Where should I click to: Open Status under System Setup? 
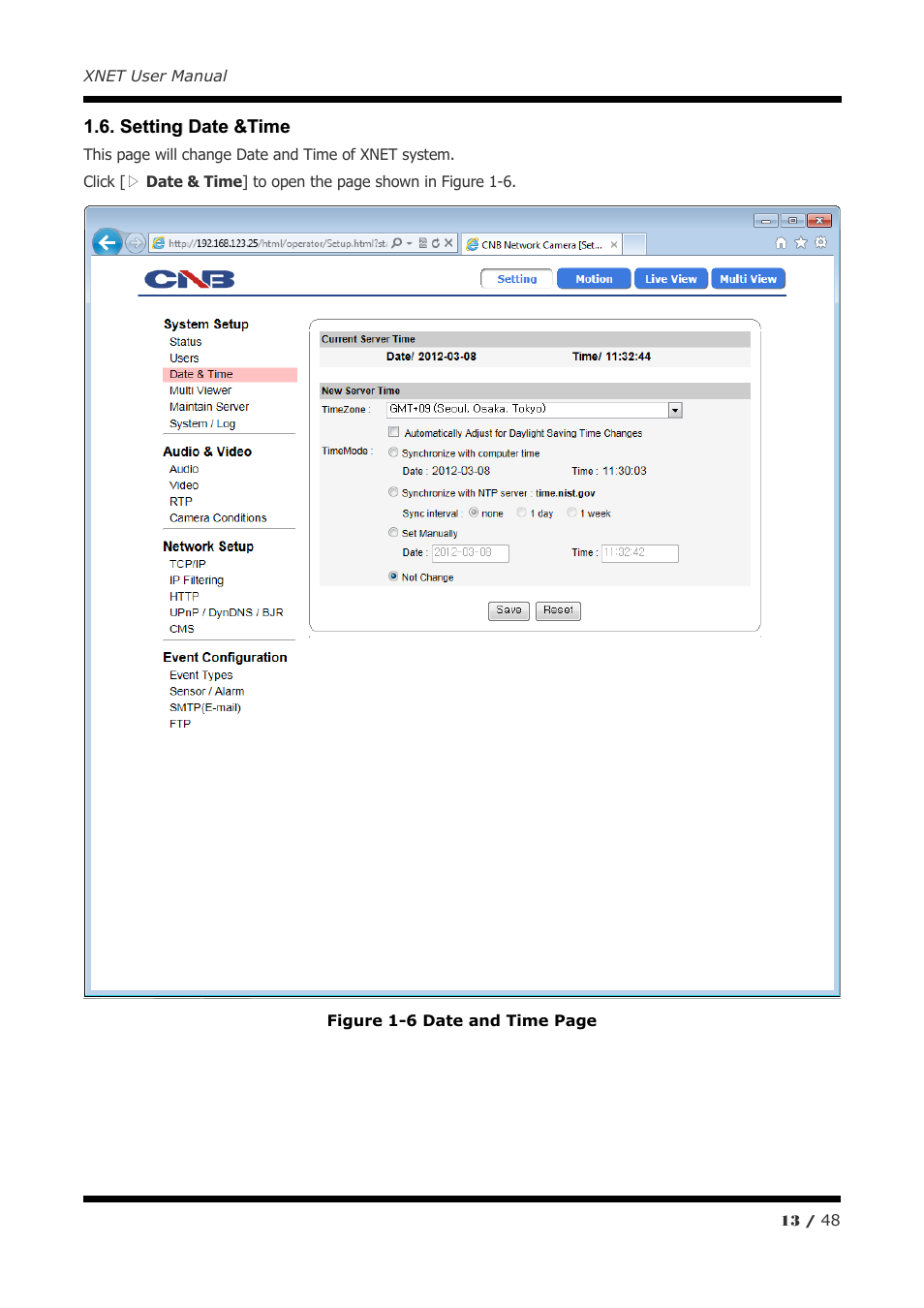click(186, 342)
